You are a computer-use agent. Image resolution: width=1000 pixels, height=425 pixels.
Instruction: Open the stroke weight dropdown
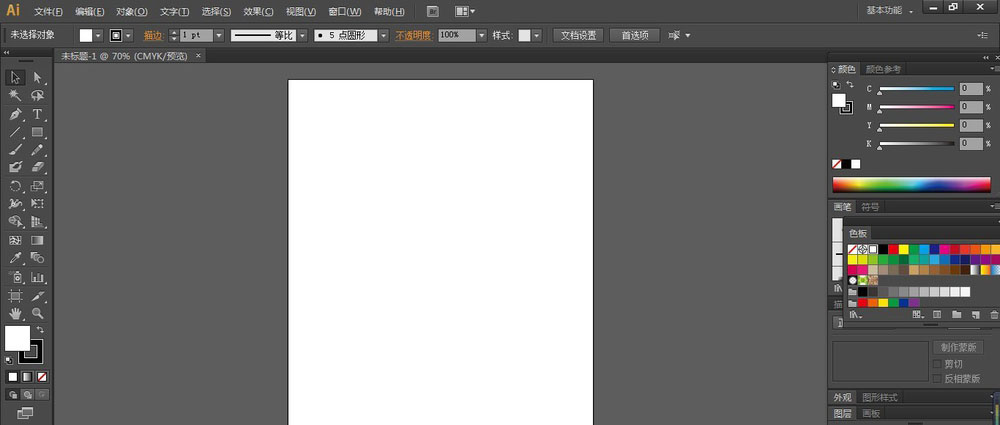(220, 35)
